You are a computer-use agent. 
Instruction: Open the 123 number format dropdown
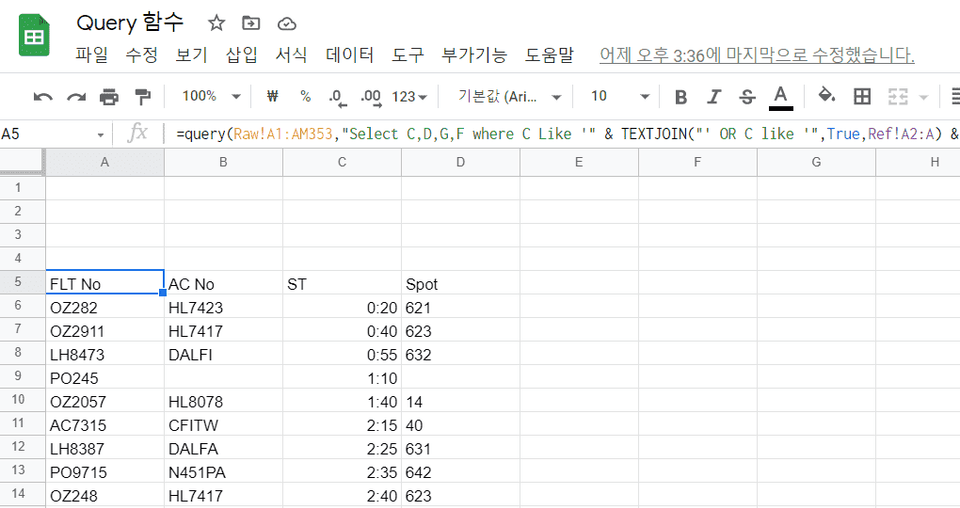[x=409, y=97]
